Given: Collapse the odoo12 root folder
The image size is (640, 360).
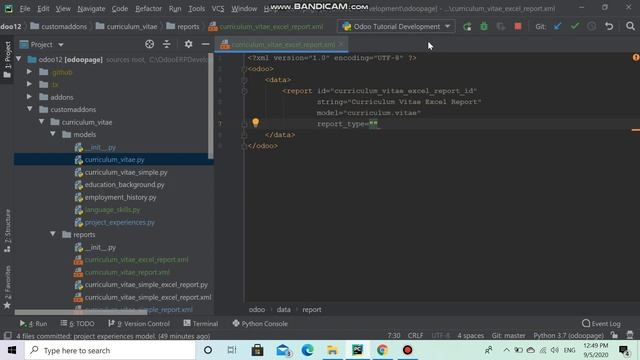Looking at the screenshot, I should pyautogui.click(x=19, y=59).
